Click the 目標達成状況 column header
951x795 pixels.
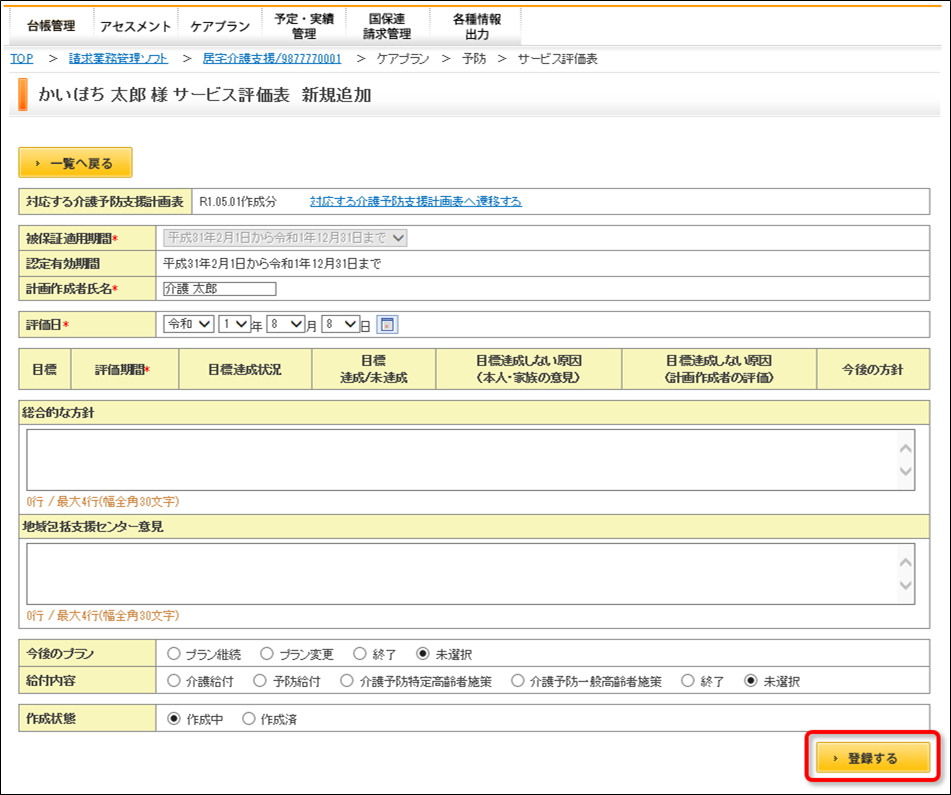[x=245, y=369]
